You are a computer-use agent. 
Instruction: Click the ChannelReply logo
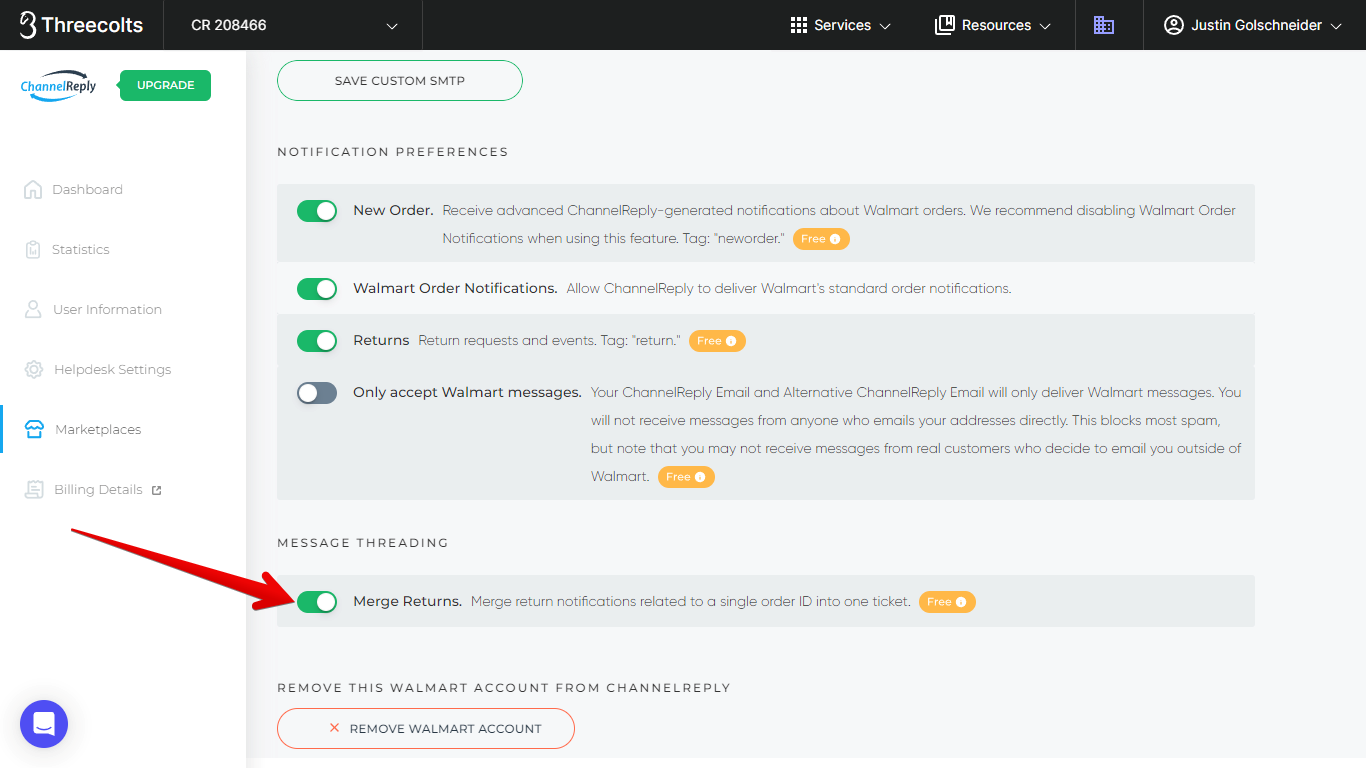(x=59, y=86)
